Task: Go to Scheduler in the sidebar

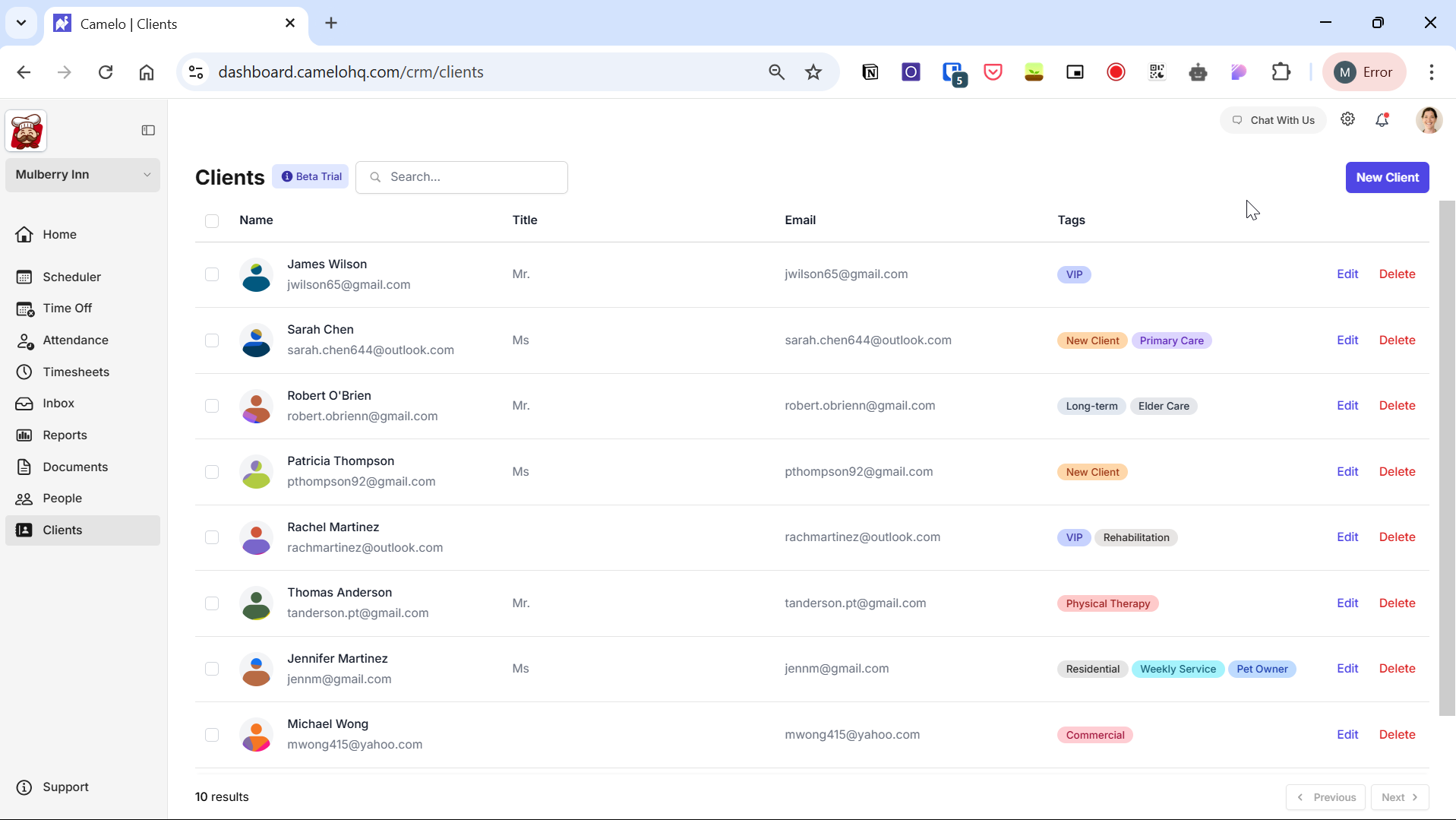Action: [x=71, y=277]
